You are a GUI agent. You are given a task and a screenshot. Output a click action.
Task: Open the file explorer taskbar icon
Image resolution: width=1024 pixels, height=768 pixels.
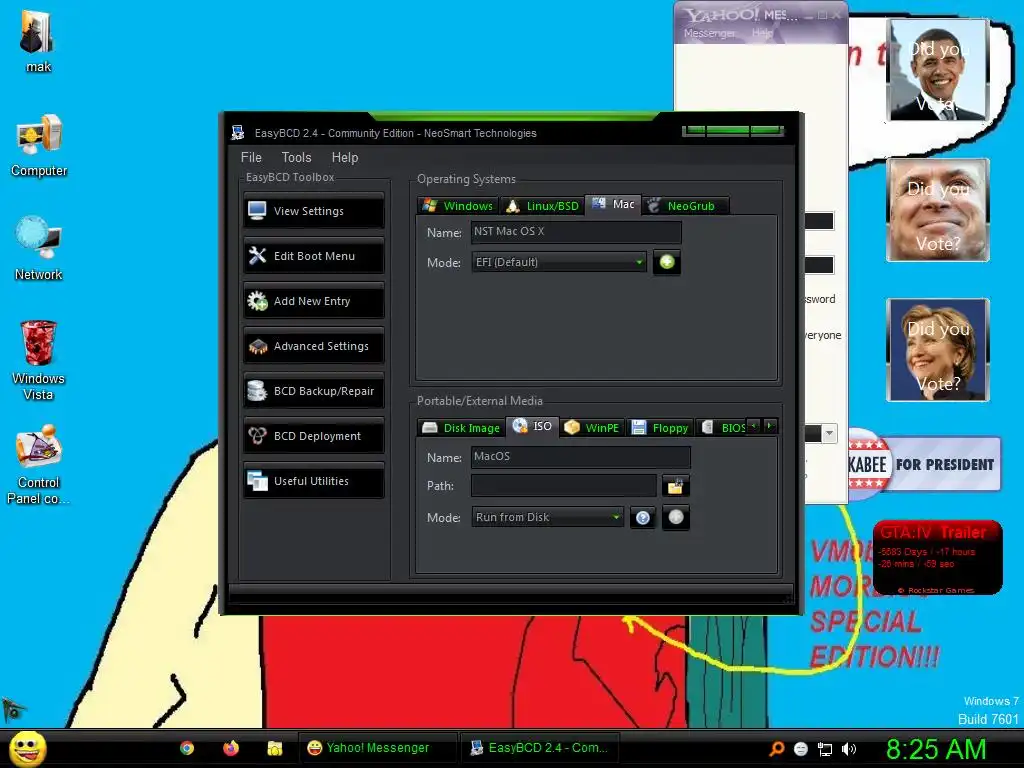[x=274, y=748]
